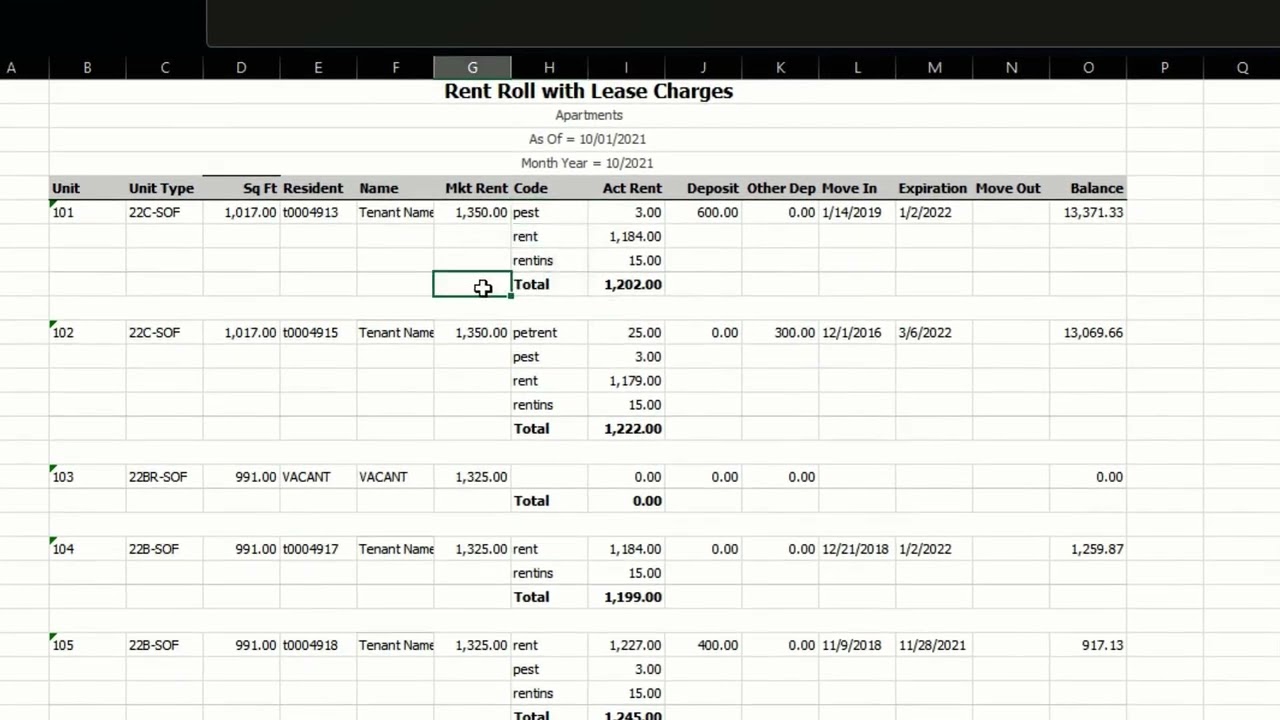Select the 'Expiration' header cell

[x=932, y=188]
